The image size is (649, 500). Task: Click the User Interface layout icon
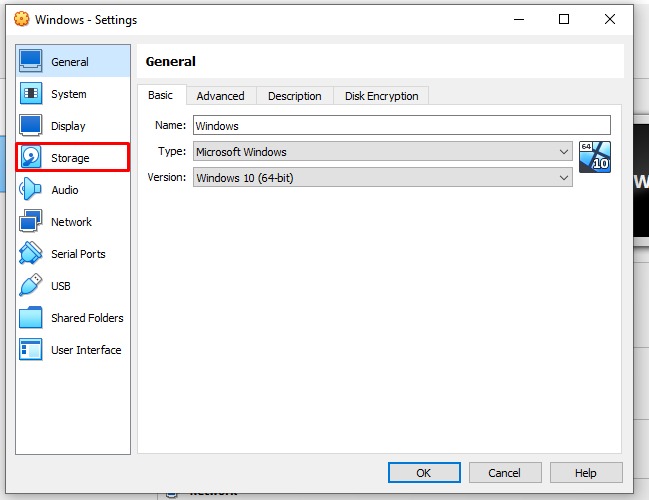pos(31,349)
